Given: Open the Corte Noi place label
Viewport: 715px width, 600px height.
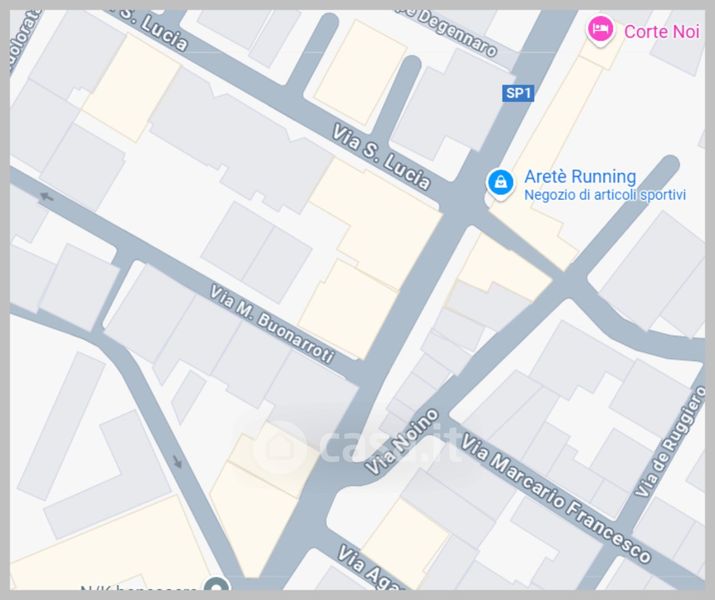Looking at the screenshot, I should pyautogui.click(x=661, y=31).
